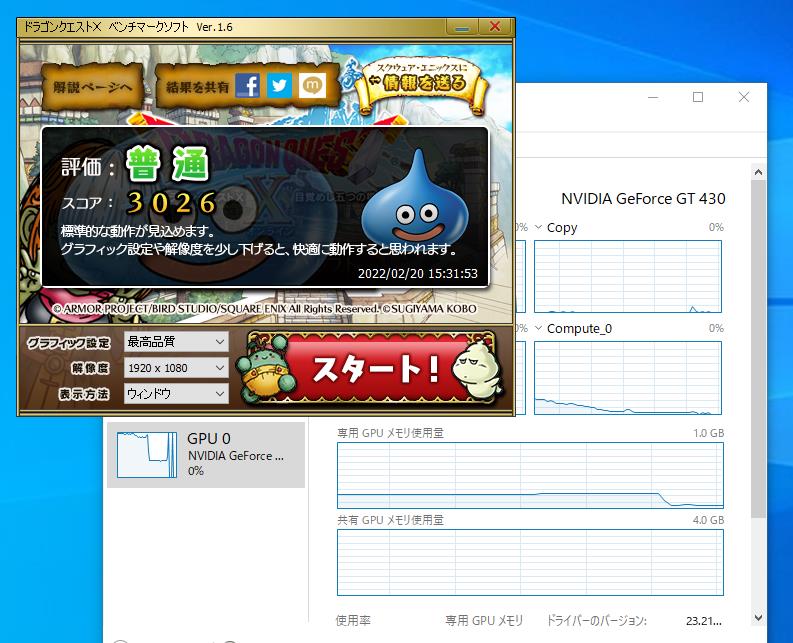
Task: Close the Task Manager window
Action: pyautogui.click(x=743, y=97)
